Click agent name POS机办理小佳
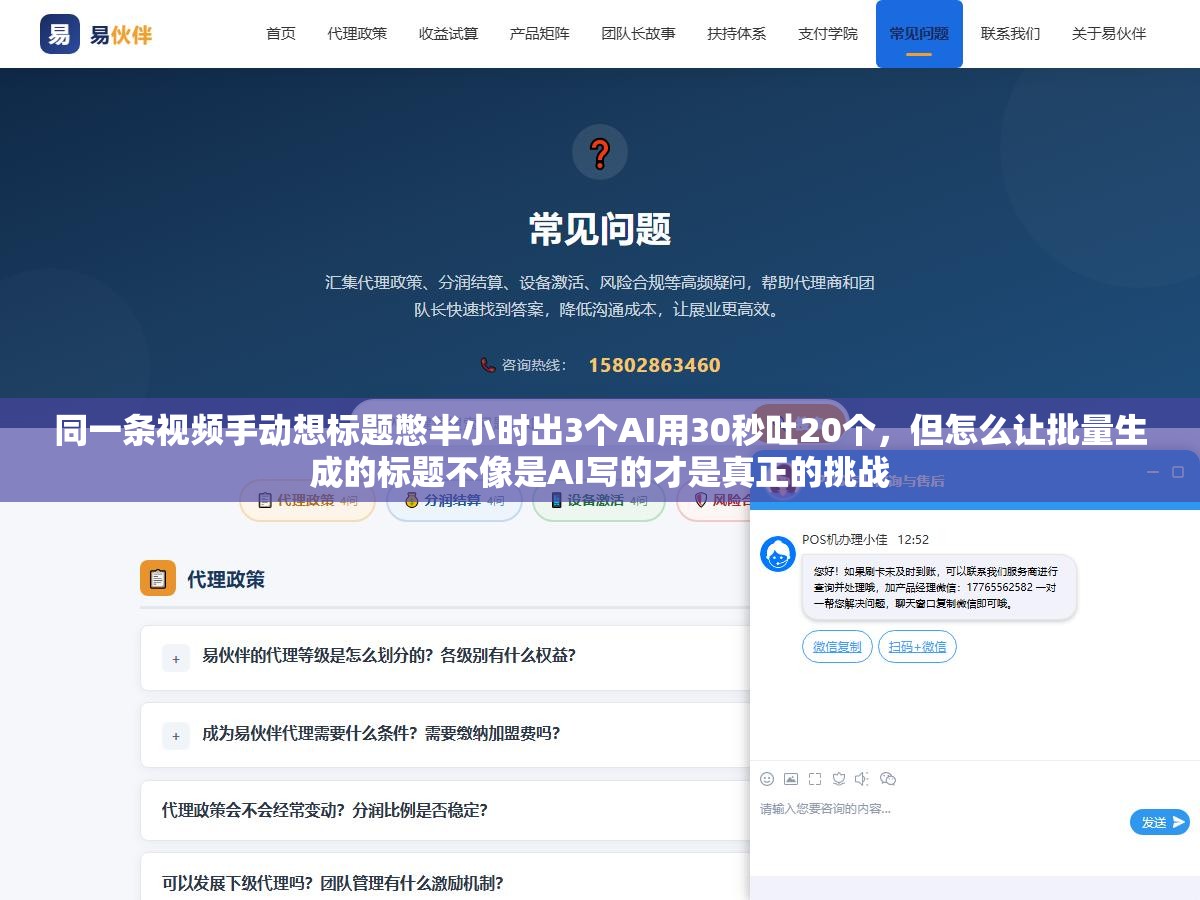 845,539
